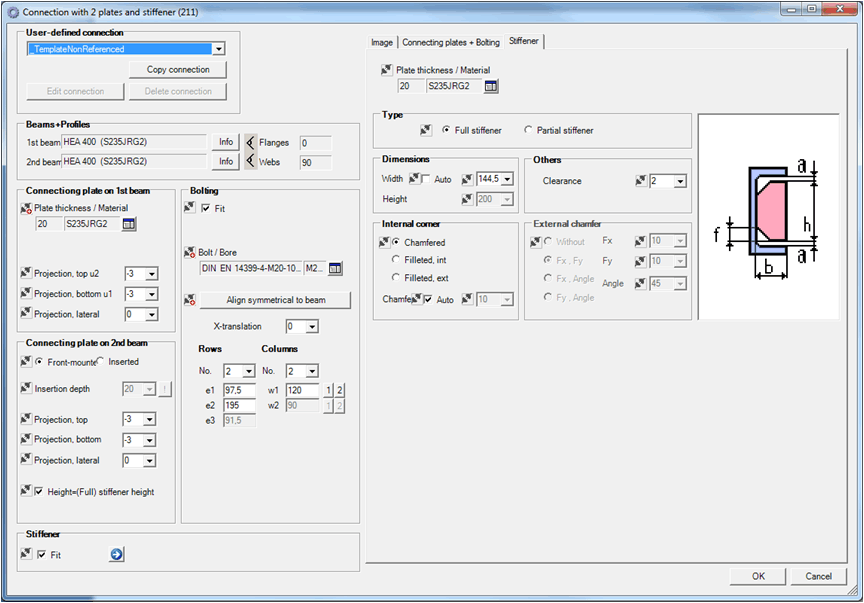This screenshot has height=603, width=864.
Task: Open bolt selection table next to Bolt / Bore
Action: point(335,268)
